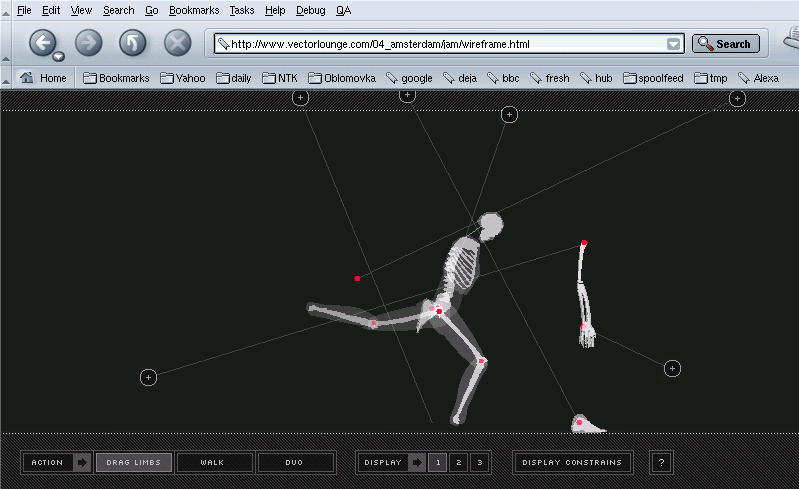Open the Search menu

(x=119, y=10)
